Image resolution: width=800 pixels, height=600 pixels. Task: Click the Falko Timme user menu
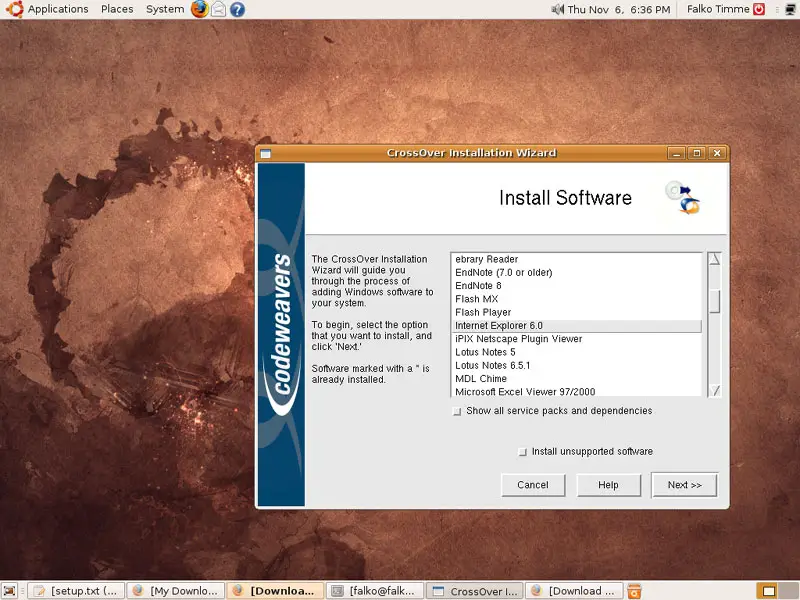[x=718, y=9]
